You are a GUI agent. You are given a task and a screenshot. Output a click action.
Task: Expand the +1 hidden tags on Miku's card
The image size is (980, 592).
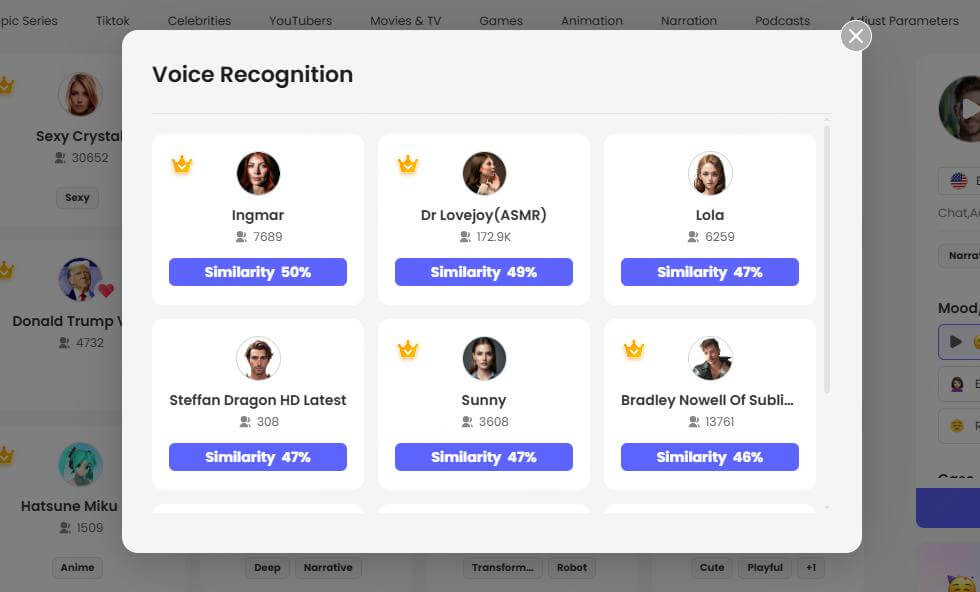point(812,567)
